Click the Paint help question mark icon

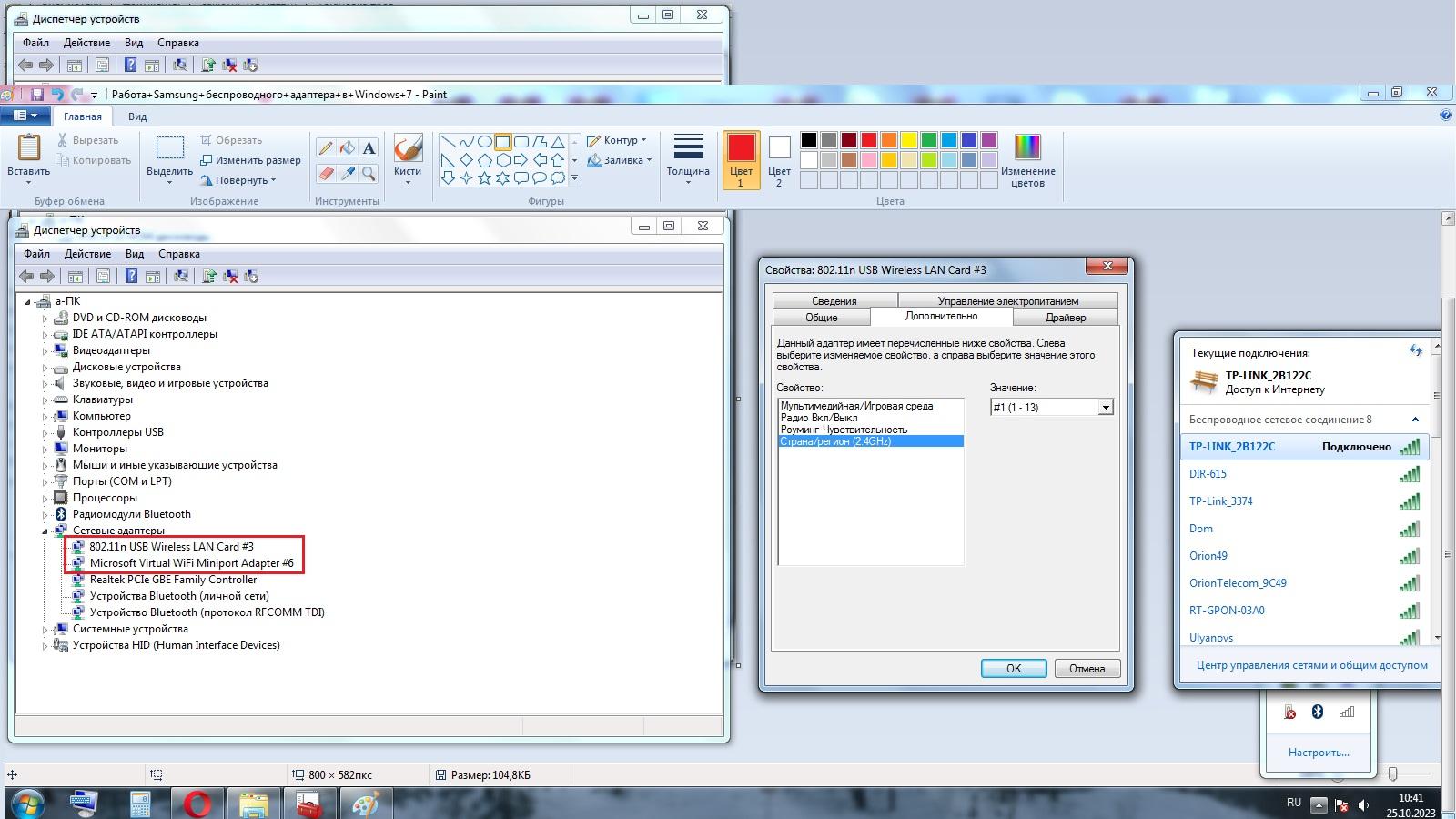pyautogui.click(x=1446, y=116)
